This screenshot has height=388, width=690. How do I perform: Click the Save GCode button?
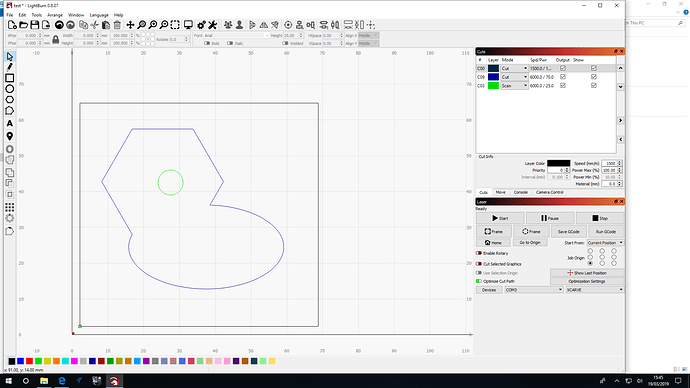point(569,231)
